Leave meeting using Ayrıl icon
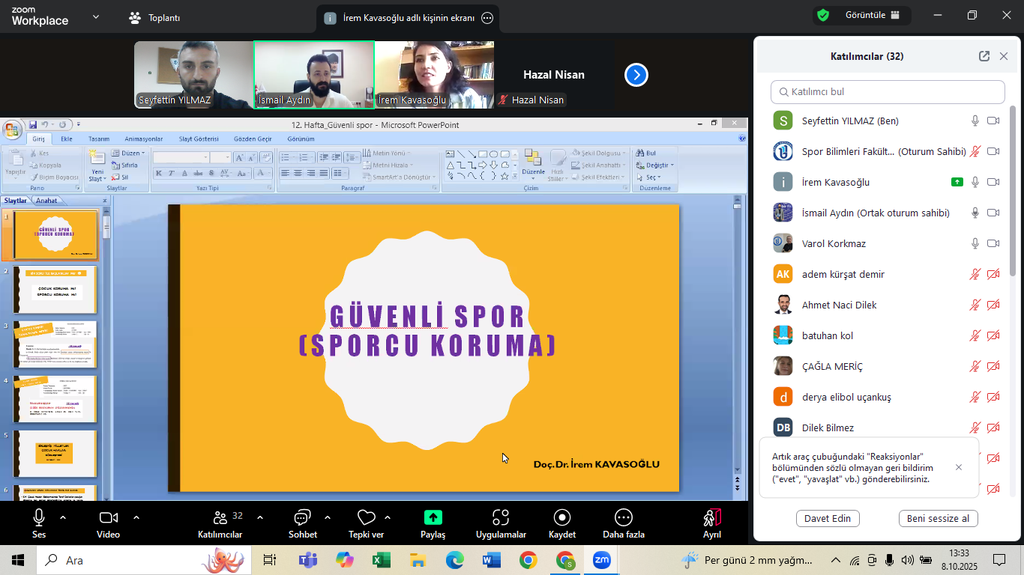 coord(711,518)
